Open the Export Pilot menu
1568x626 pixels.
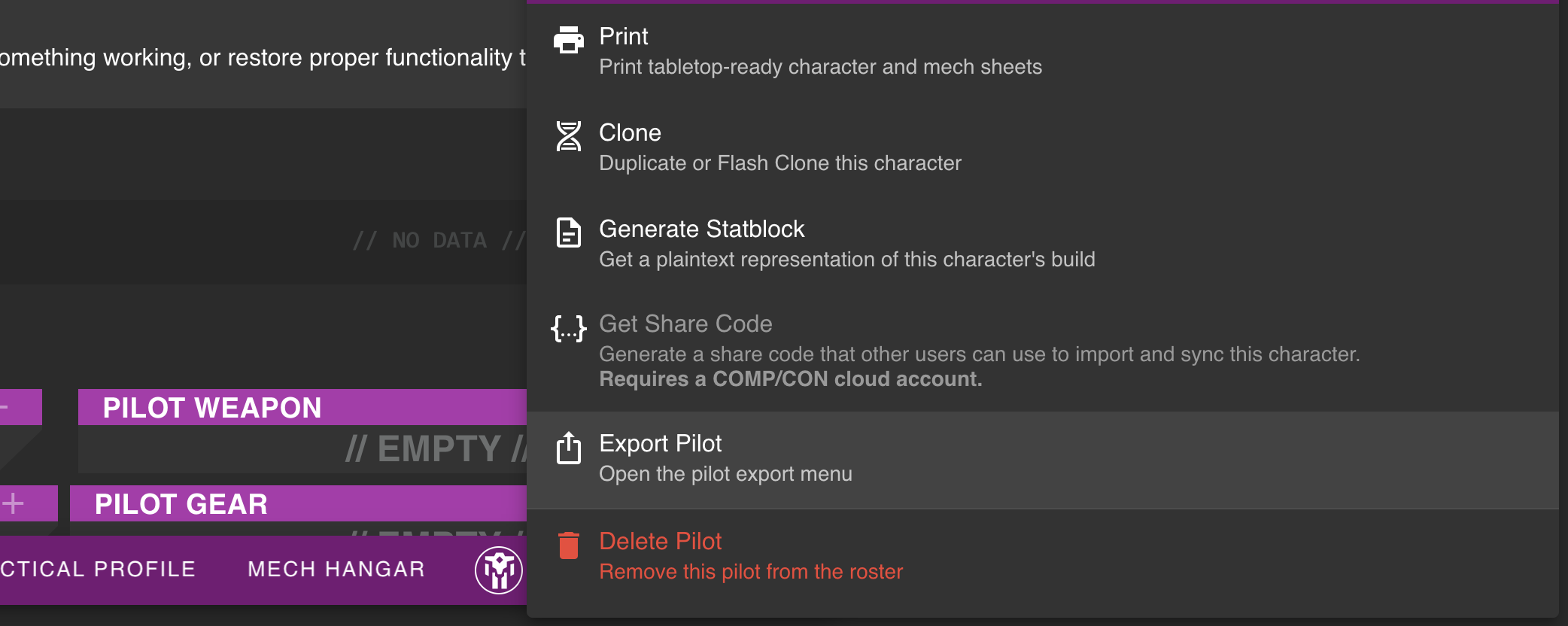725,459
